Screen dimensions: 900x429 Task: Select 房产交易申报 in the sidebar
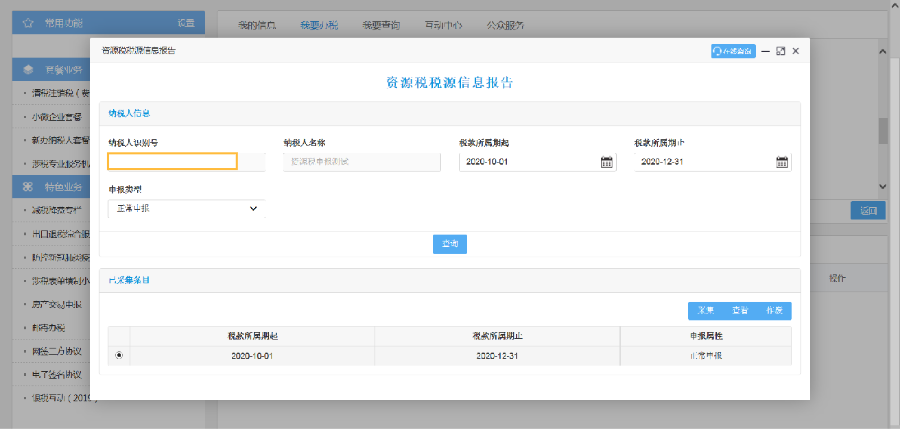pyautogui.click(x=57, y=304)
